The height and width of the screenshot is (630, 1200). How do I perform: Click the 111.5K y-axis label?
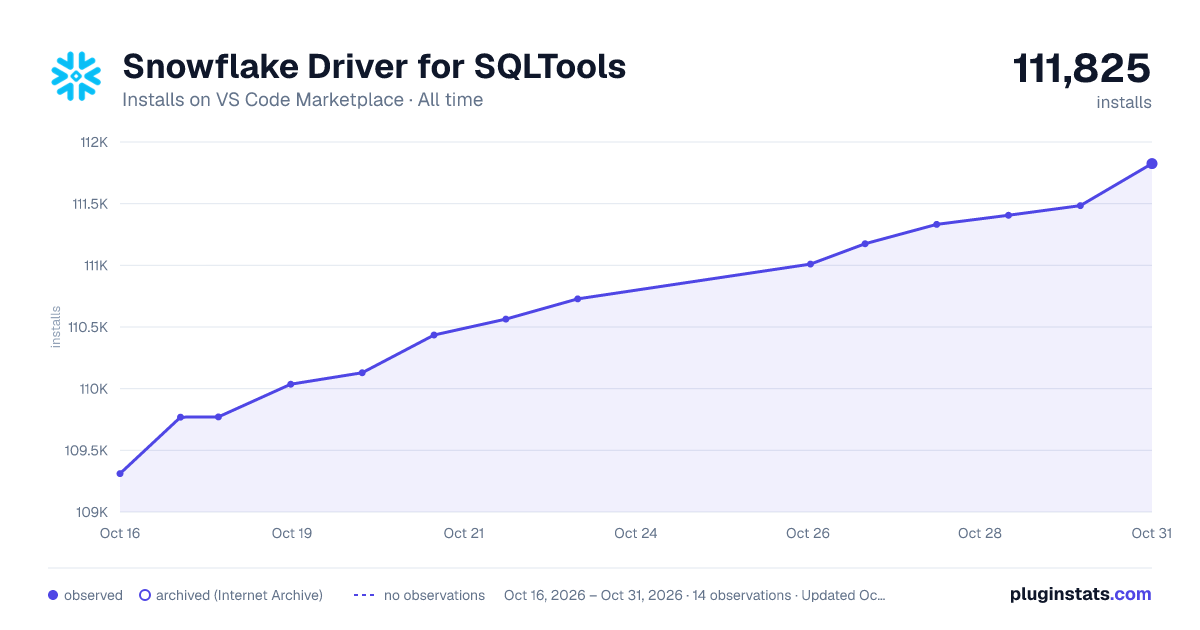88,204
